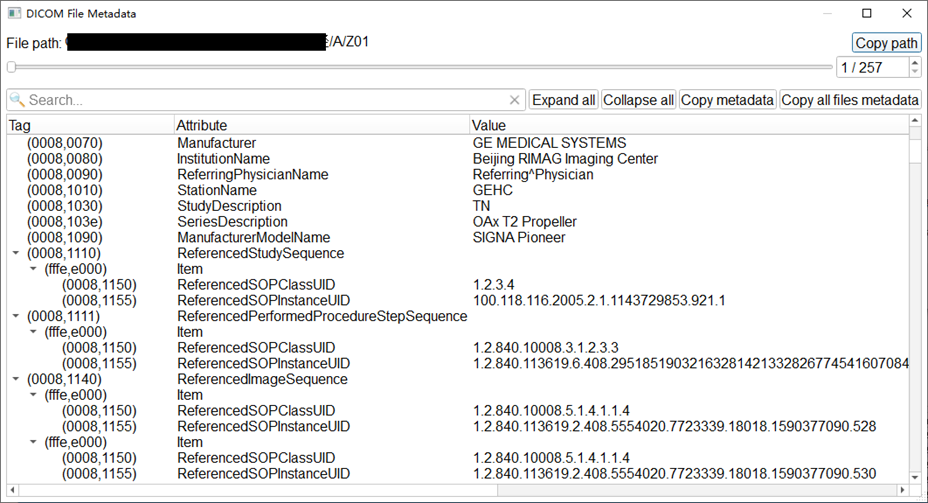Collapse the ReferencedImageSequence node
The image size is (928, 503).
click(x=15, y=379)
